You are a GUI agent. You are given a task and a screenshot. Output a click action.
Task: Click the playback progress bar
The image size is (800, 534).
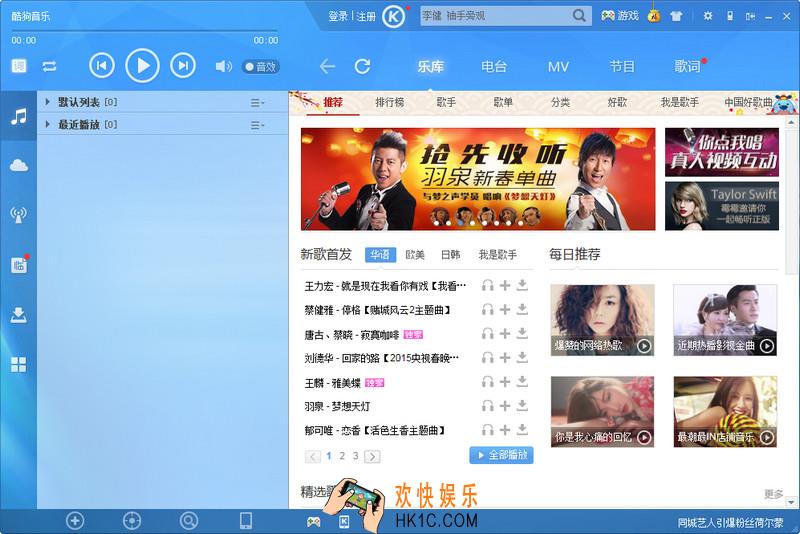(x=144, y=32)
